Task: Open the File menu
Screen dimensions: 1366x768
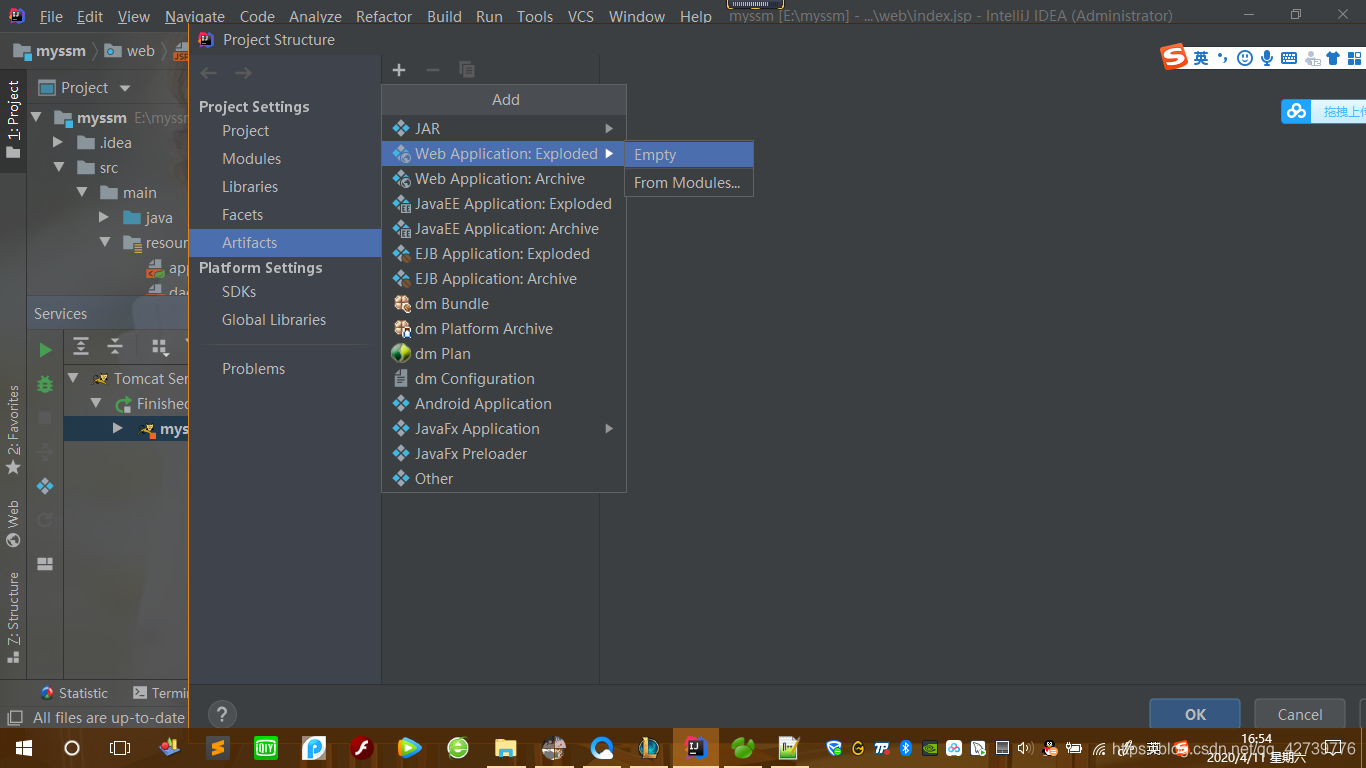Action: pos(51,16)
